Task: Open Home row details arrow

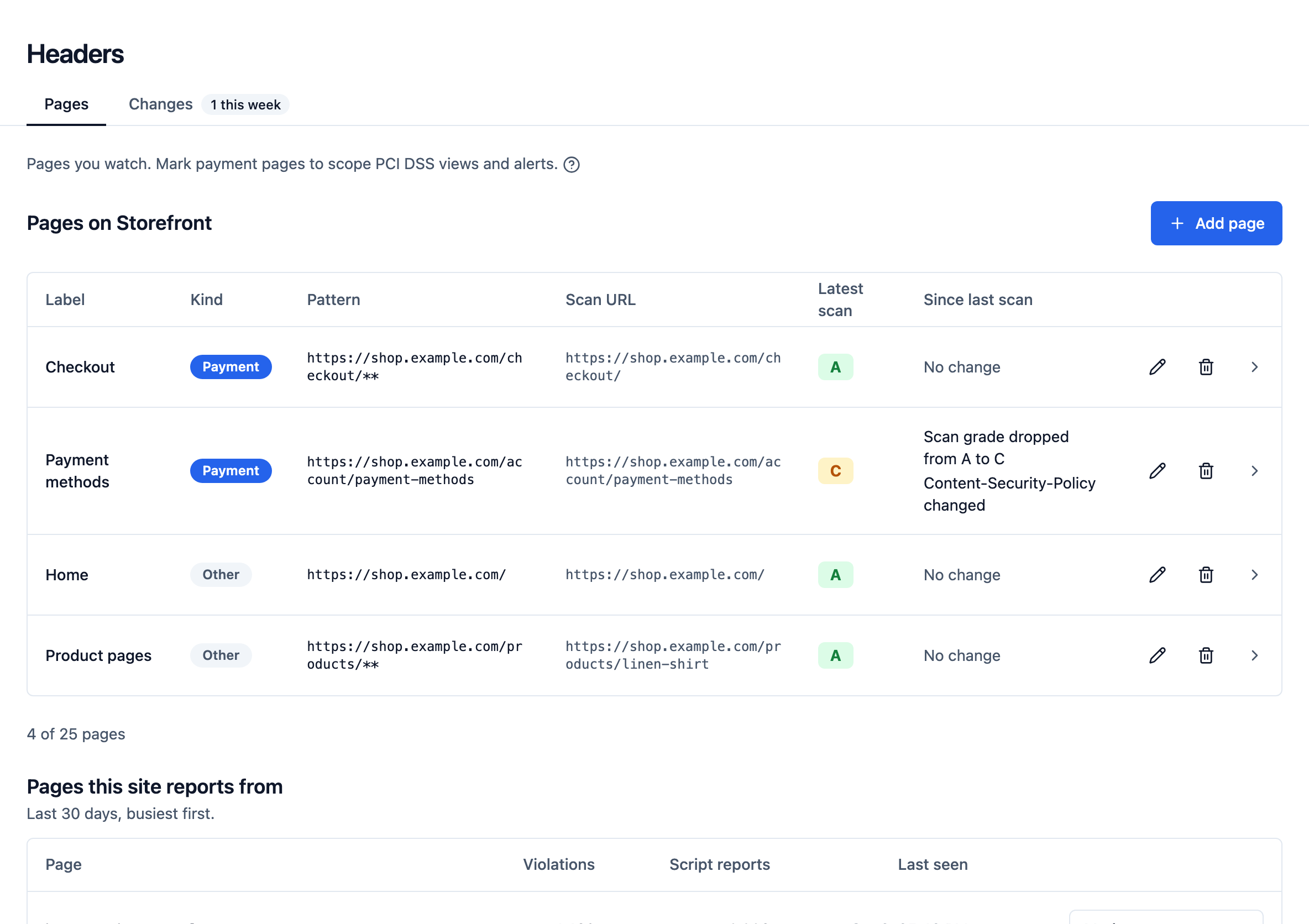Action: tap(1254, 575)
